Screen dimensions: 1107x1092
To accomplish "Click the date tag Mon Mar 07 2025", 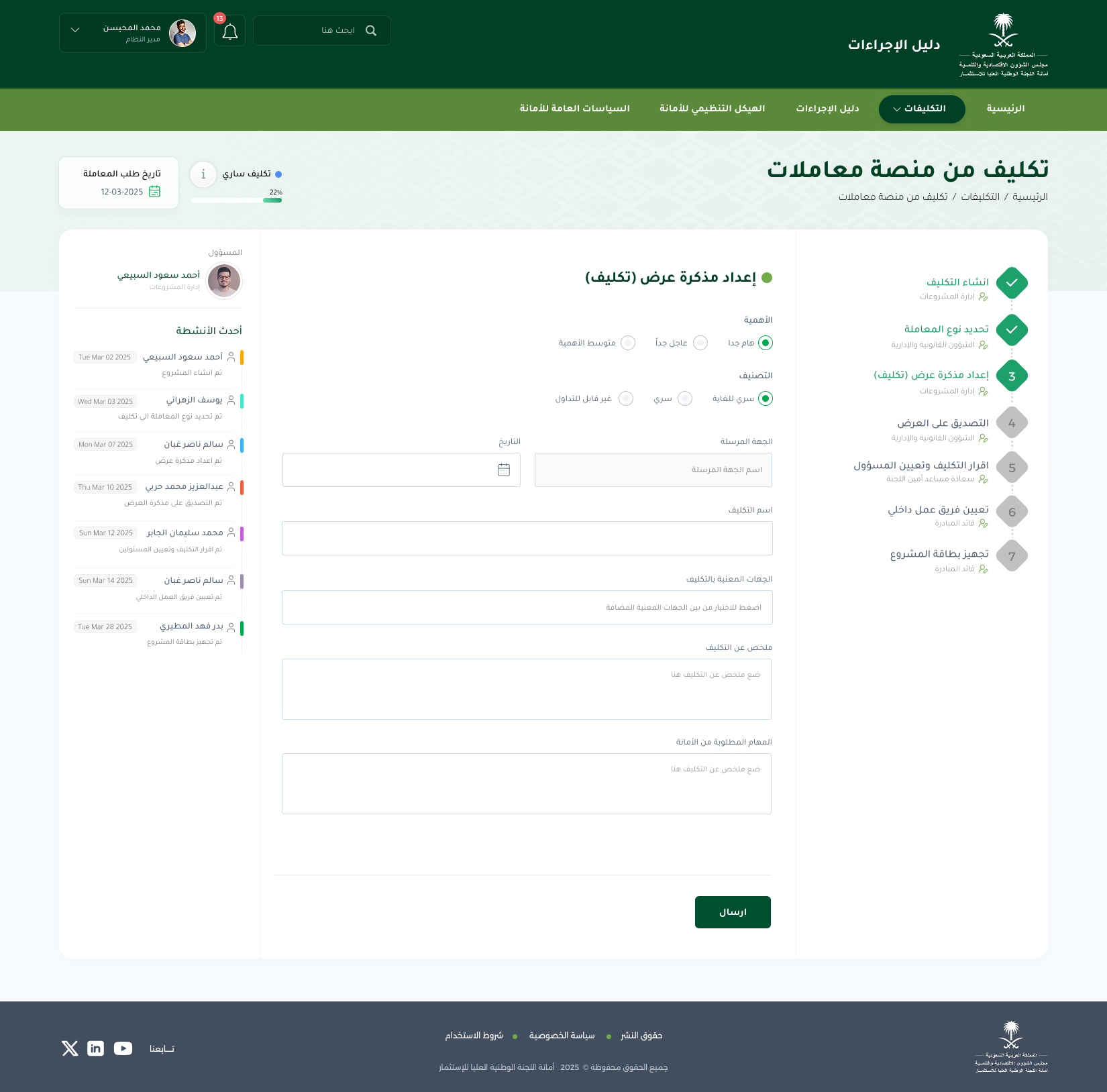I will (105, 445).
